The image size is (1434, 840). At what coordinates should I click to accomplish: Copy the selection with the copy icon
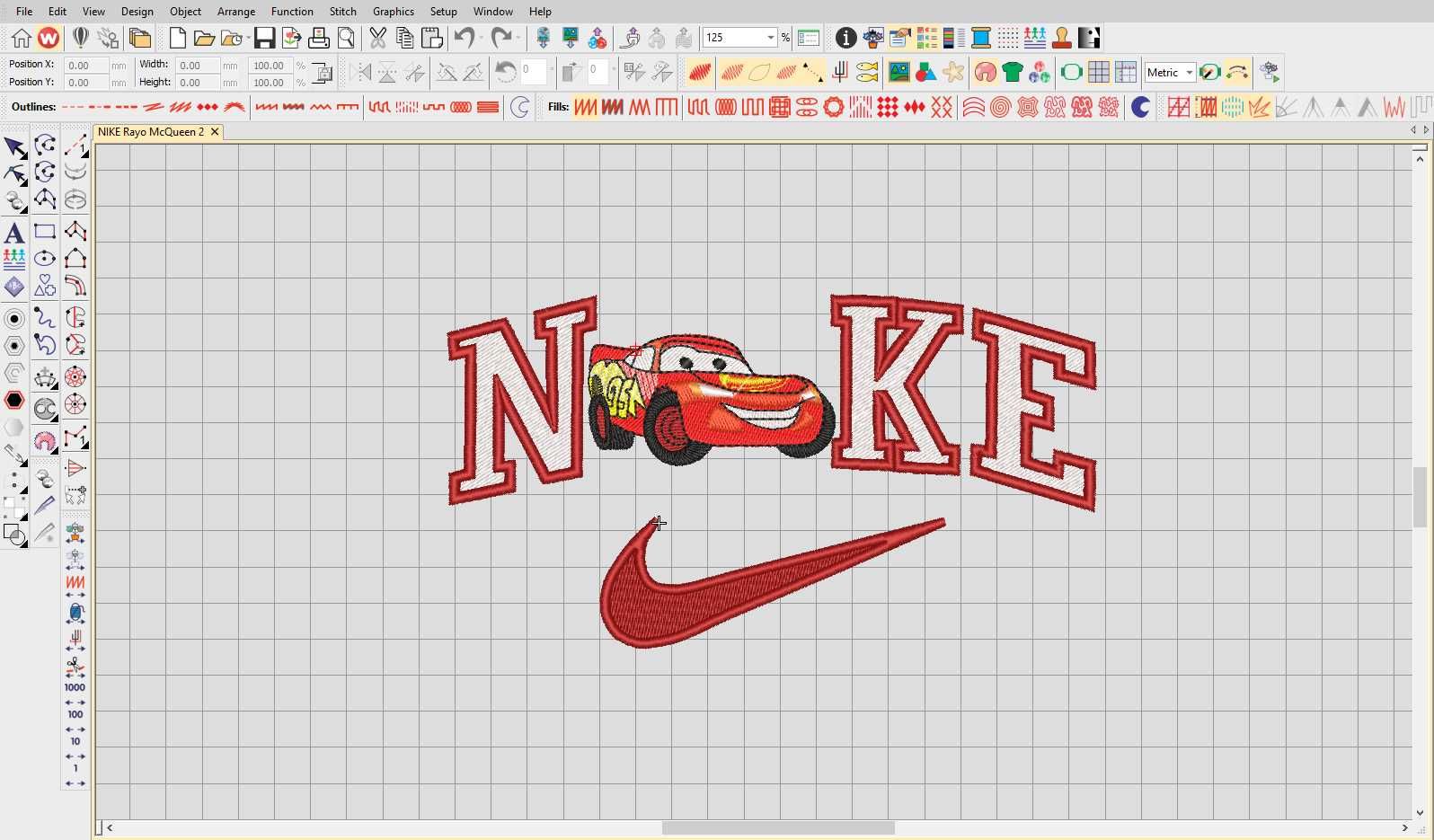404,38
